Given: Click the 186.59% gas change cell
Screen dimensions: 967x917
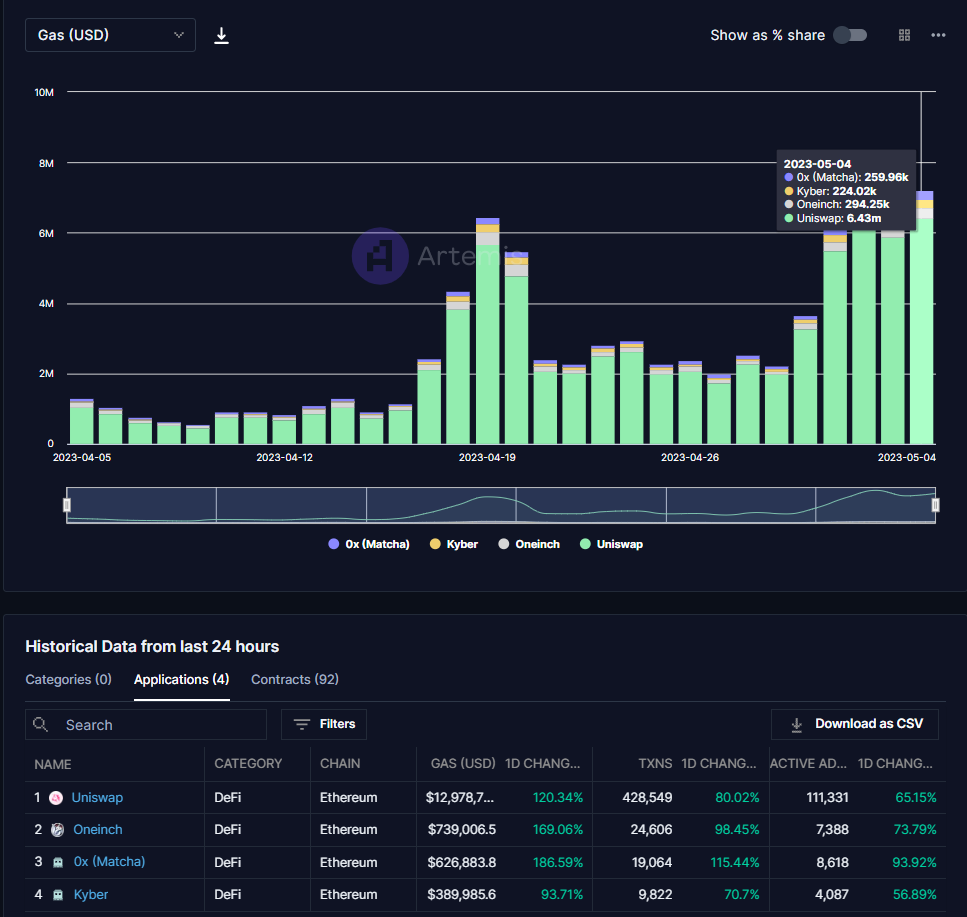Looking at the screenshot, I should point(558,862).
